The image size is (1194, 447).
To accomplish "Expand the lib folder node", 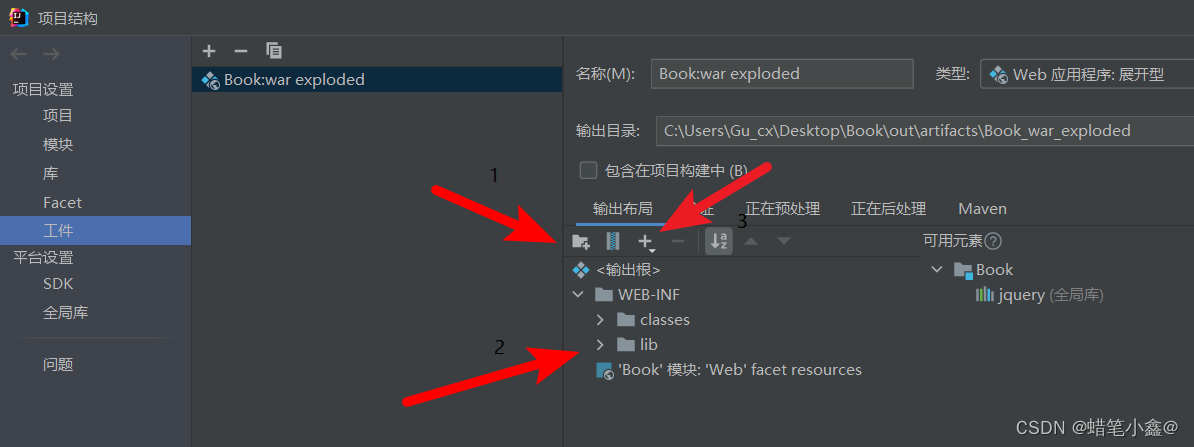I will (x=600, y=345).
